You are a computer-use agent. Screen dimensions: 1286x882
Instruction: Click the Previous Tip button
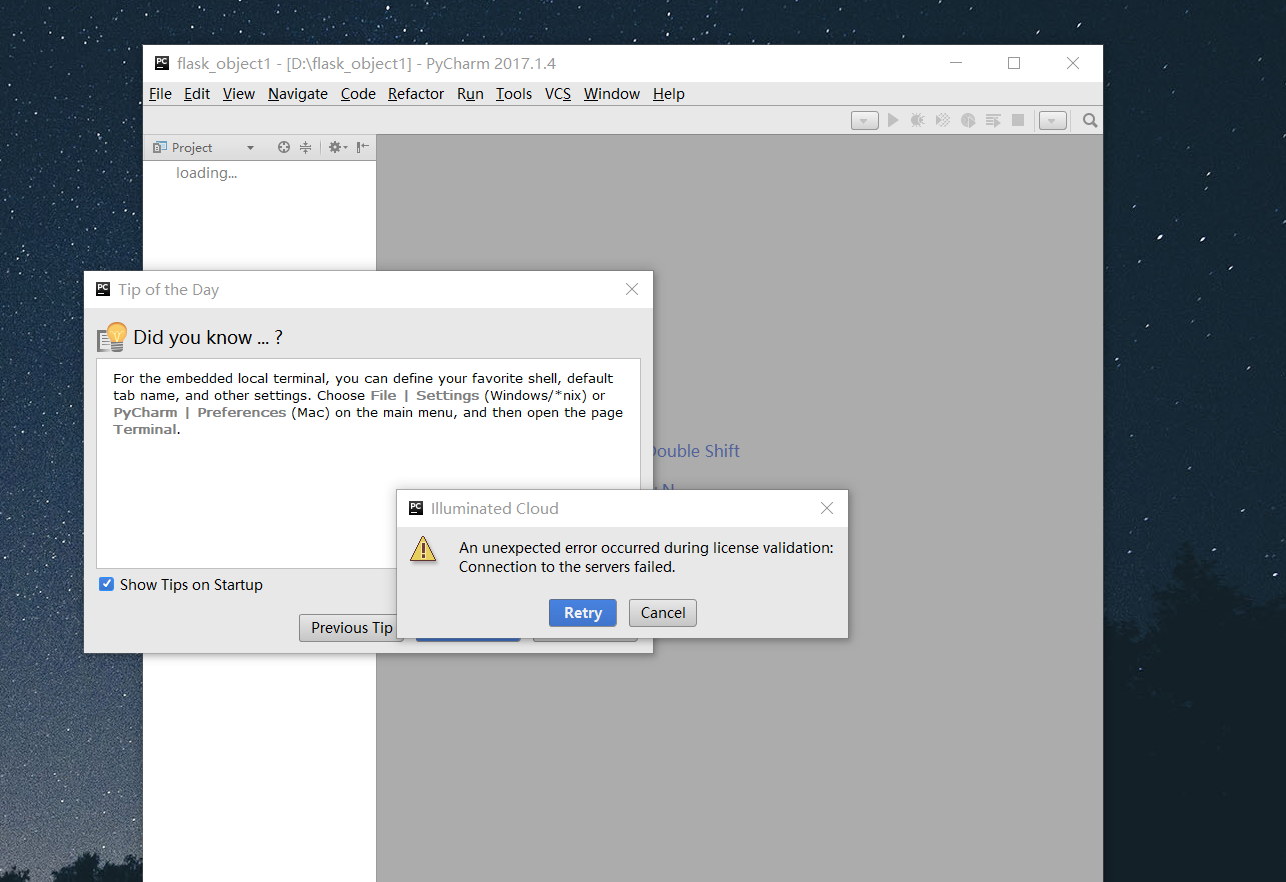348,628
